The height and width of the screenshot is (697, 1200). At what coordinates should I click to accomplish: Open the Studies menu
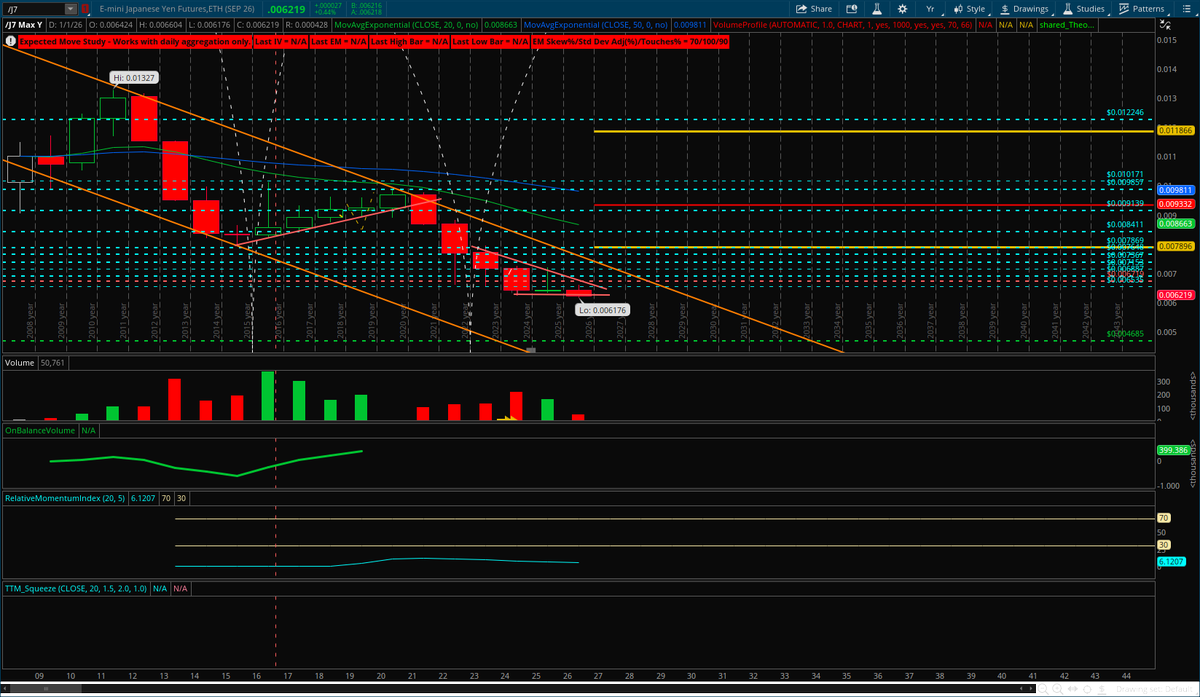tap(1083, 8)
